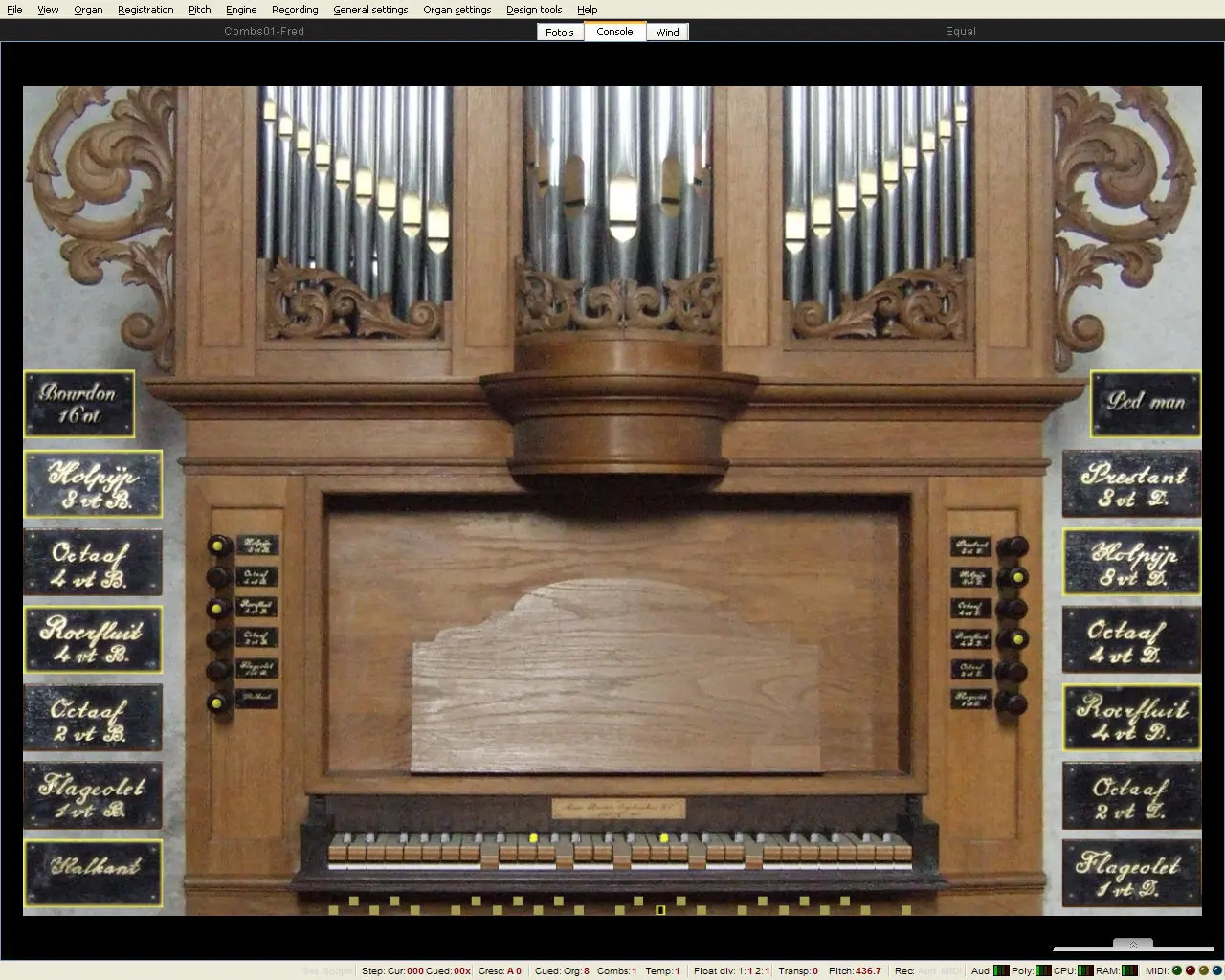Click the Polyphony meter in status bar
The width and height of the screenshot is (1225, 980).
click(1041, 970)
